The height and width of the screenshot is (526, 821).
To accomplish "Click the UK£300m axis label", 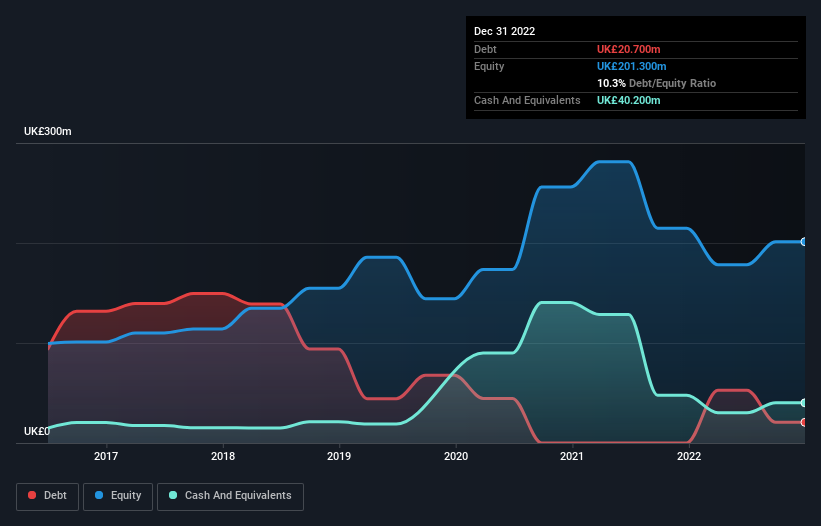I will pyautogui.click(x=48, y=131).
